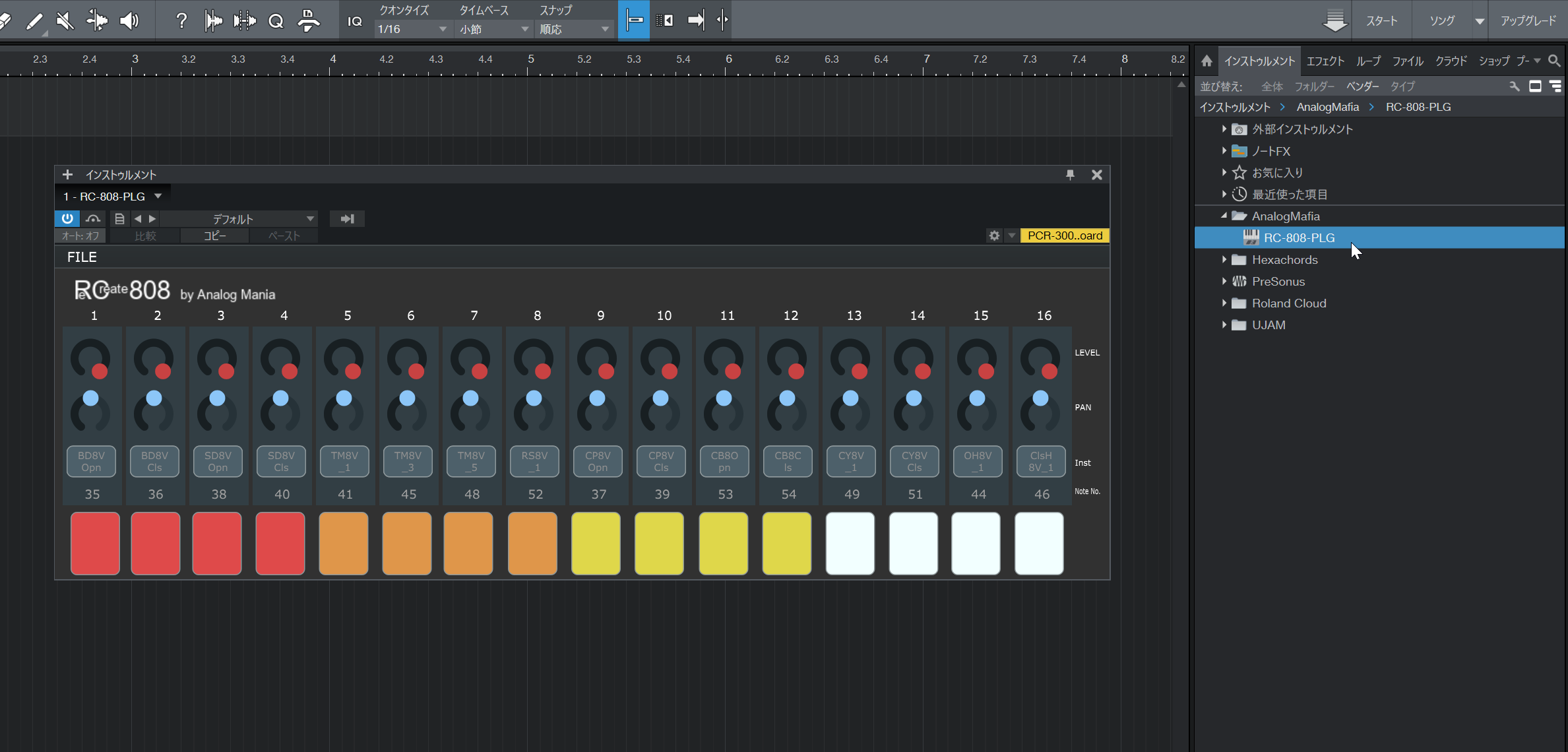
Task: Open the help question mark icon
Action: coord(181,21)
